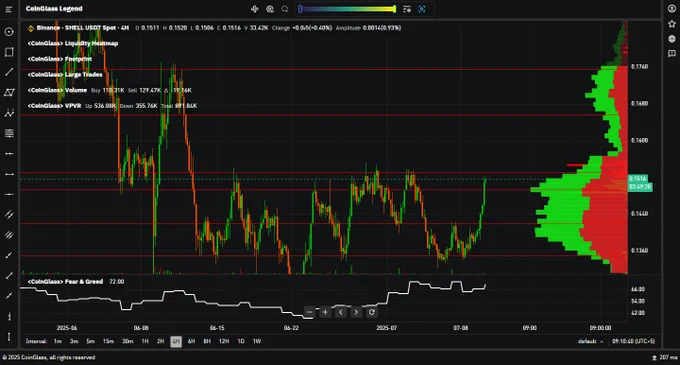This screenshot has height=365, width=680.
Task: Open the UTC-5 time zone selector
Action: click(633, 342)
